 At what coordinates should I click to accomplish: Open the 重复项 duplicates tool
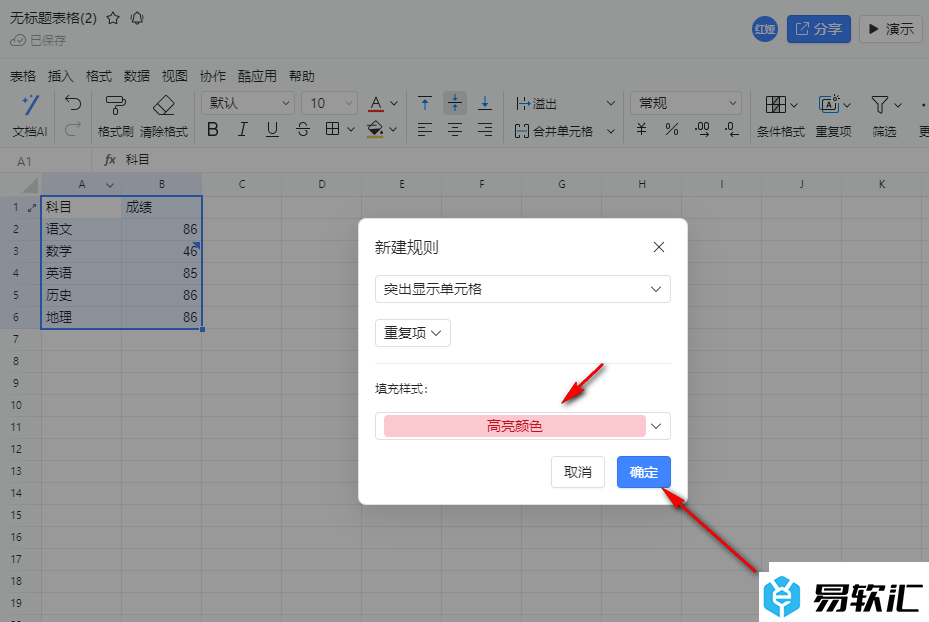(x=834, y=116)
